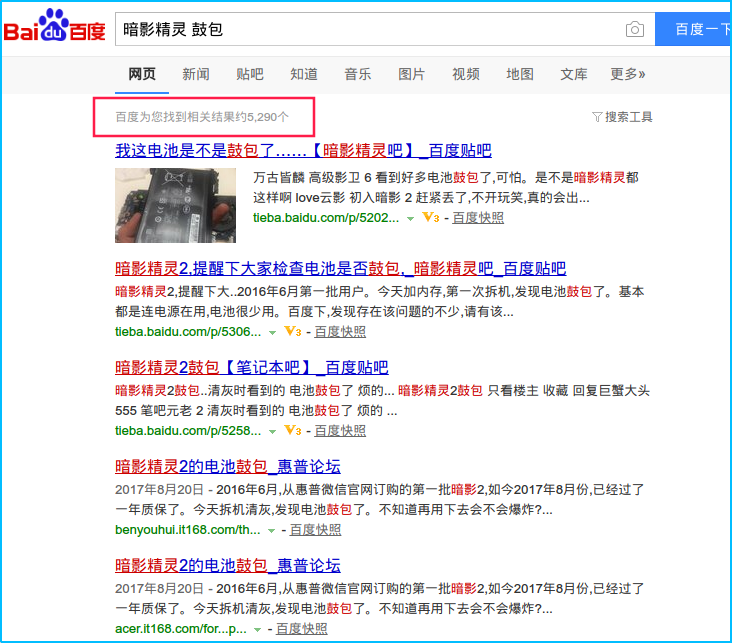Screen dimensions: 732x643
Task: Expand the 更多» menu
Action: pyautogui.click(x=628, y=74)
